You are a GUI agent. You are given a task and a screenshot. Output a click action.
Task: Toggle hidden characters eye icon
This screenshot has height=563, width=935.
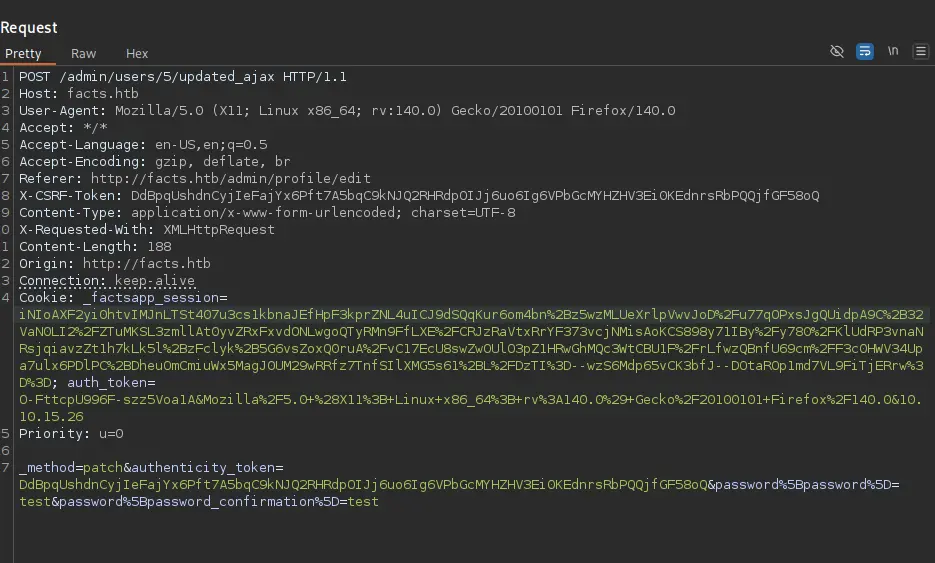[x=837, y=51]
